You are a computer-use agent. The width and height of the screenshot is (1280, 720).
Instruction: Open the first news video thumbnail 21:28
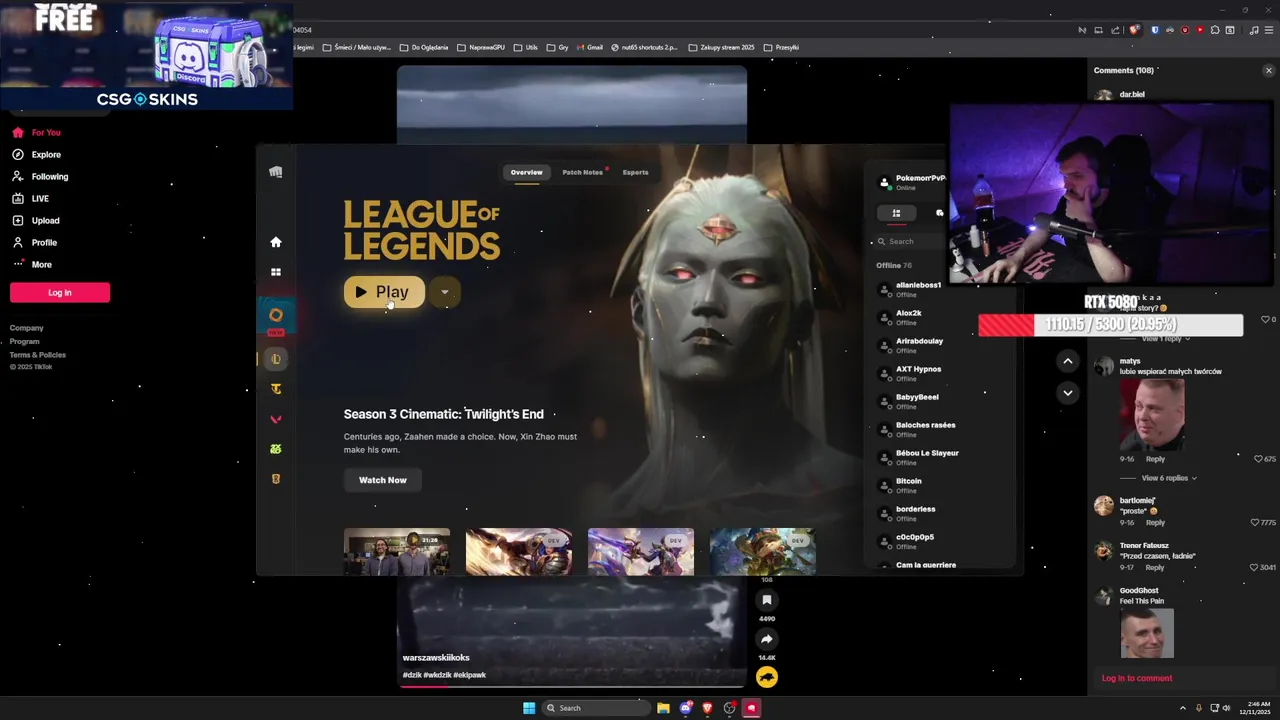(397, 551)
